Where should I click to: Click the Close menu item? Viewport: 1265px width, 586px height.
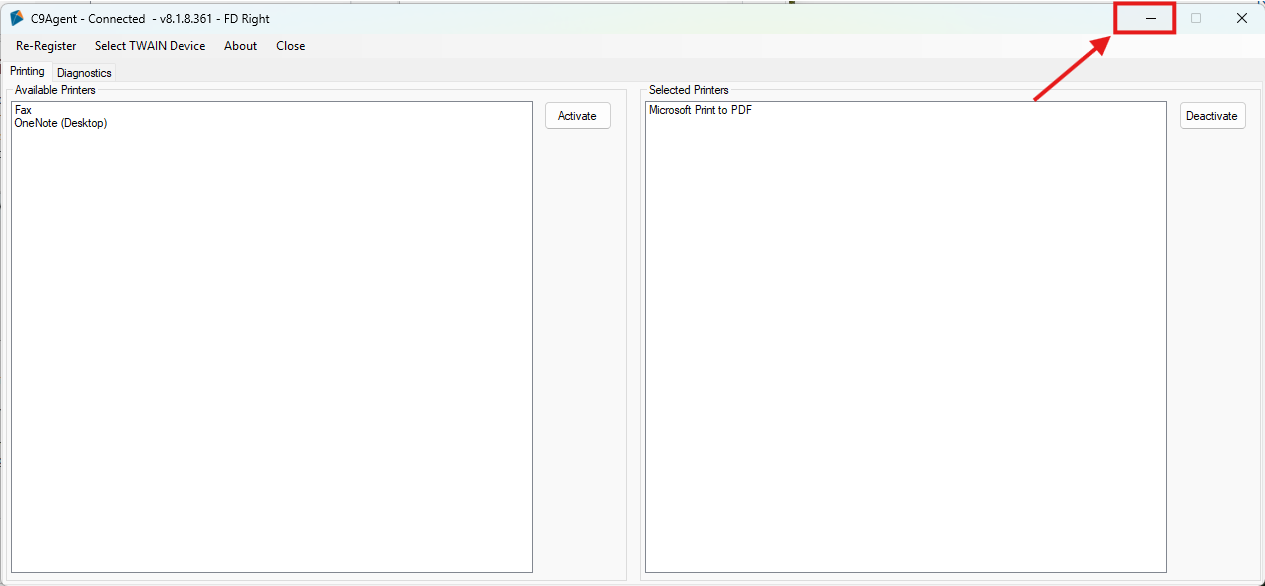click(x=291, y=46)
